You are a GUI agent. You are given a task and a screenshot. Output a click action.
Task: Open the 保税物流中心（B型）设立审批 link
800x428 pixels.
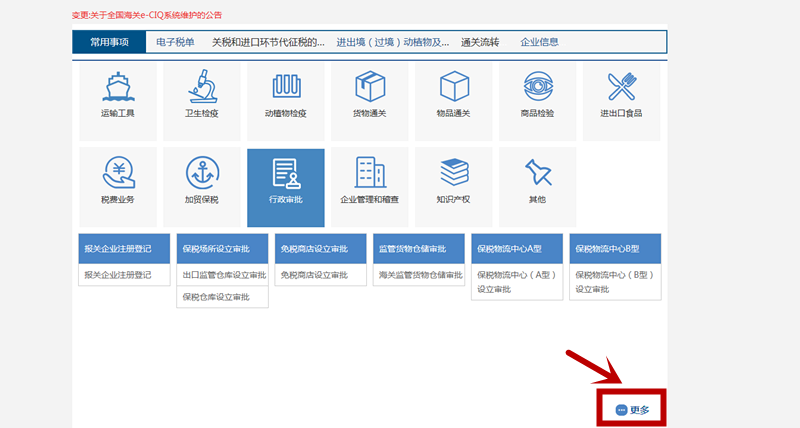click(615, 282)
